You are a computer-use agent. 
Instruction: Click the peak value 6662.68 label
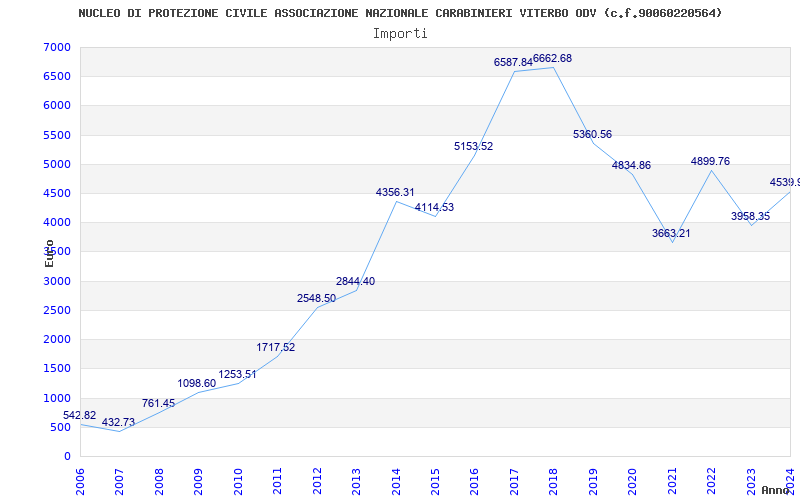coord(553,59)
